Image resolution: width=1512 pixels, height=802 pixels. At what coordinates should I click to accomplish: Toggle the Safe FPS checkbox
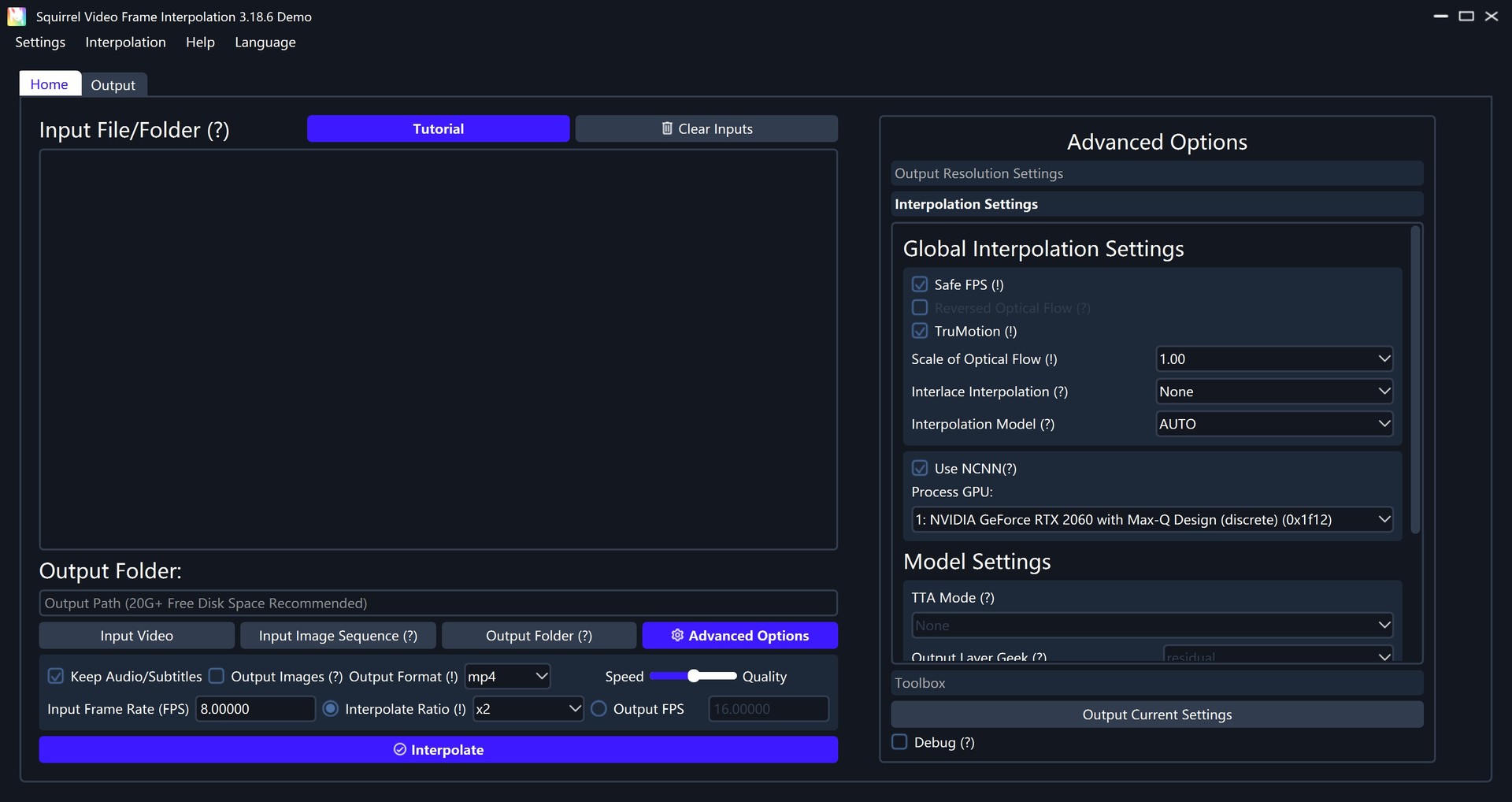[x=920, y=284]
